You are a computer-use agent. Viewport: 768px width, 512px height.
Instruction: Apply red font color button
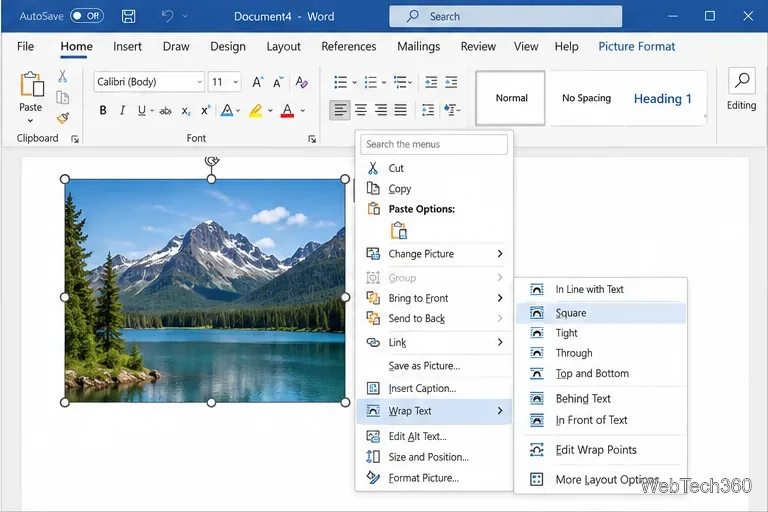pyautogui.click(x=288, y=111)
